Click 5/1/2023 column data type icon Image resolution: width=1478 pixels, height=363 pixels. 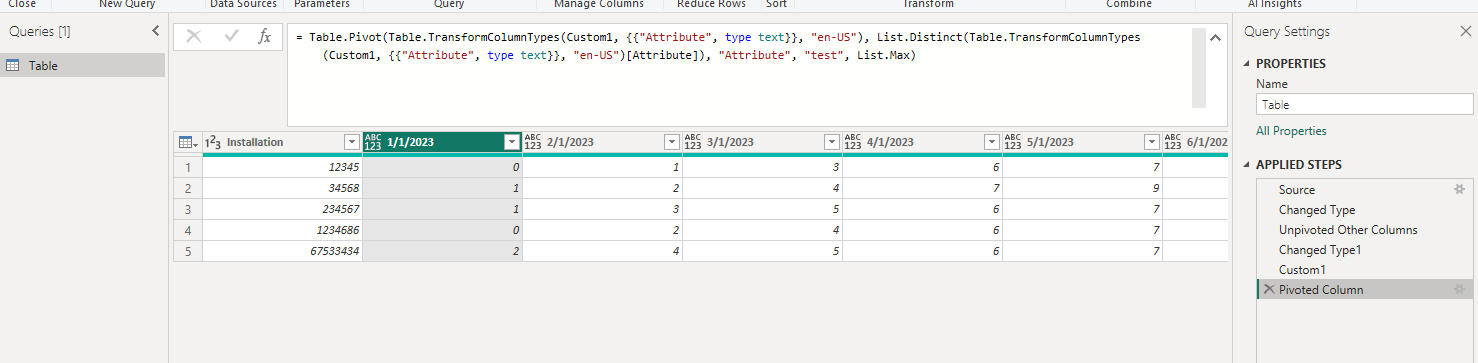pos(1013,142)
